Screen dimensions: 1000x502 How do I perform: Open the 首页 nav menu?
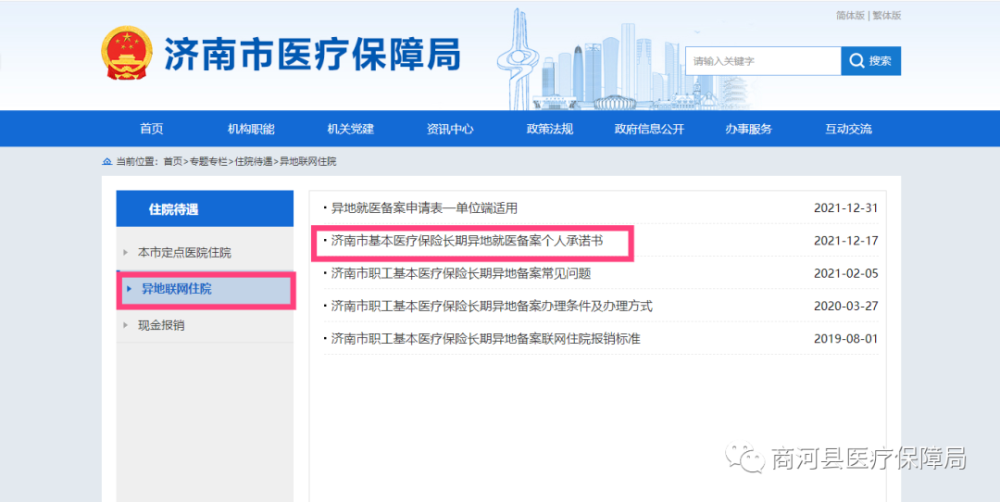(152, 129)
